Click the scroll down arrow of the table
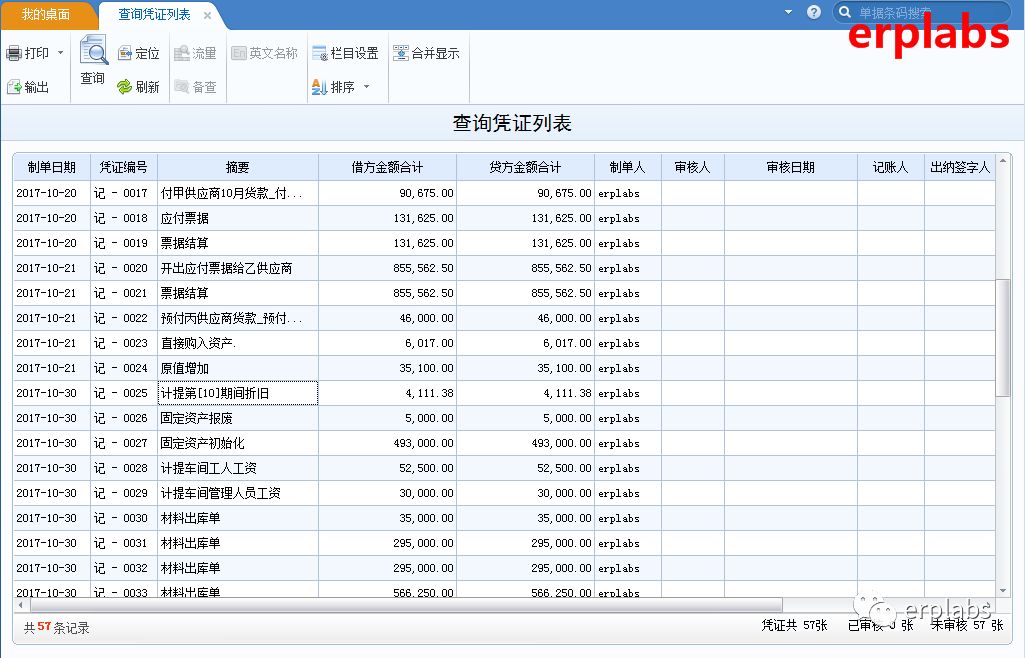The width and height of the screenshot is (1025, 658). [1003, 591]
